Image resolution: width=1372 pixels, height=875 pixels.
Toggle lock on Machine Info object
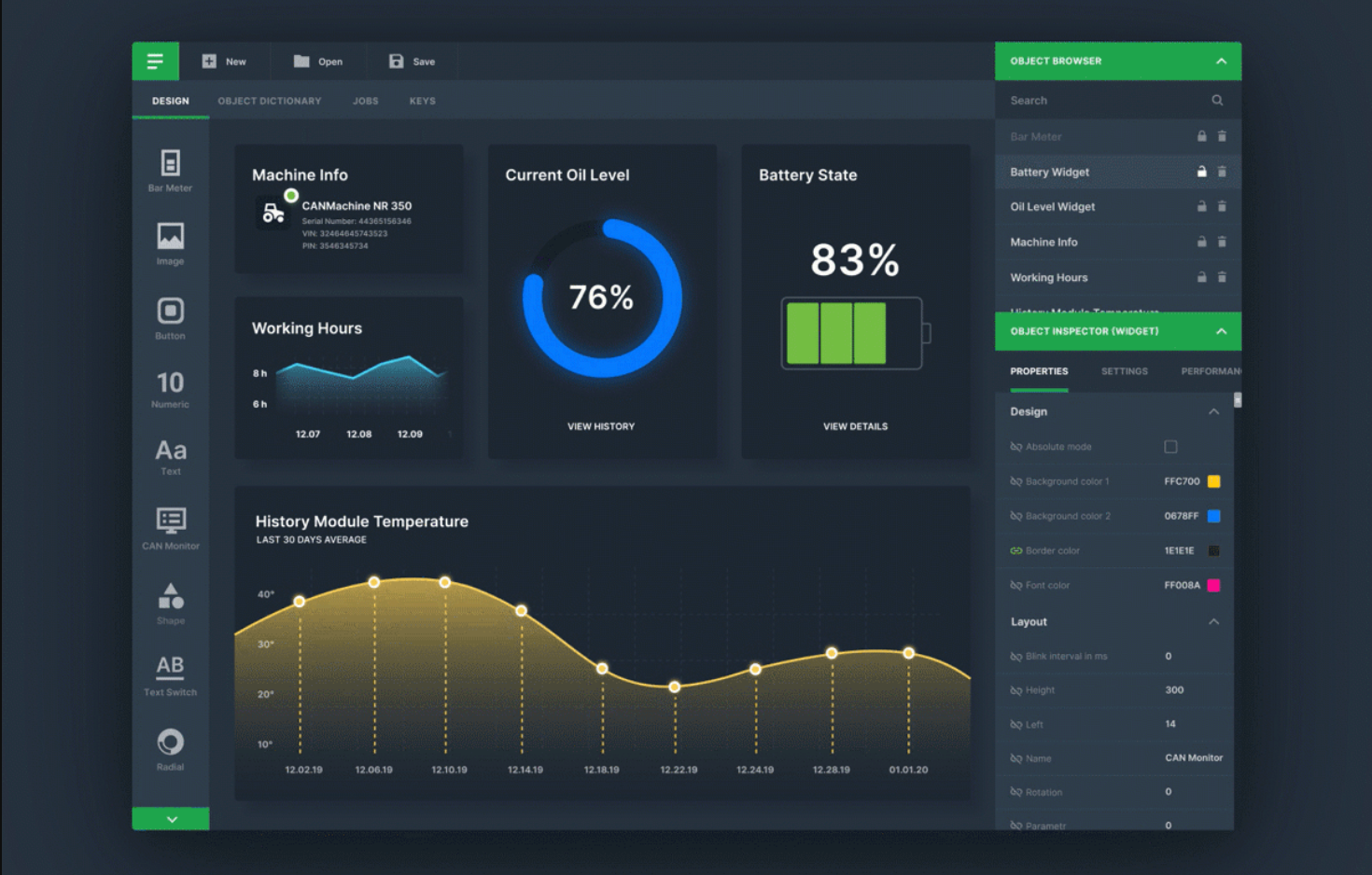point(1201,242)
